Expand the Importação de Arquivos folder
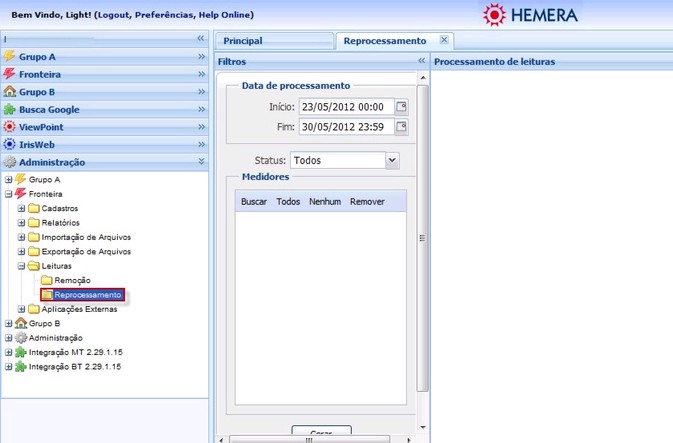The width and height of the screenshot is (673, 443). click(x=22, y=238)
